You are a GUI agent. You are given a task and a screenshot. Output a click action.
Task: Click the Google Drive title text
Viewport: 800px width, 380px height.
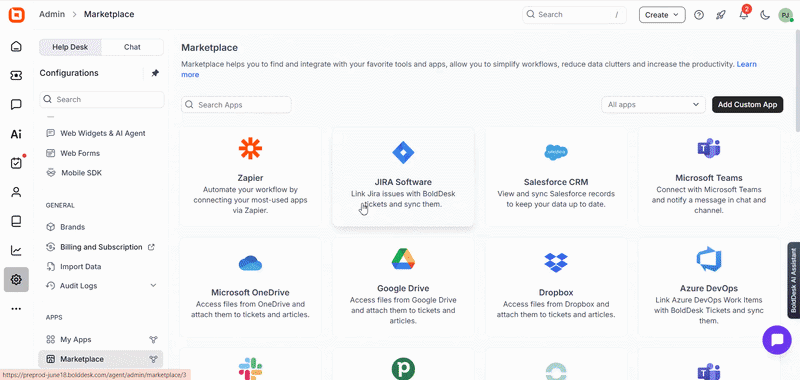click(x=403, y=288)
